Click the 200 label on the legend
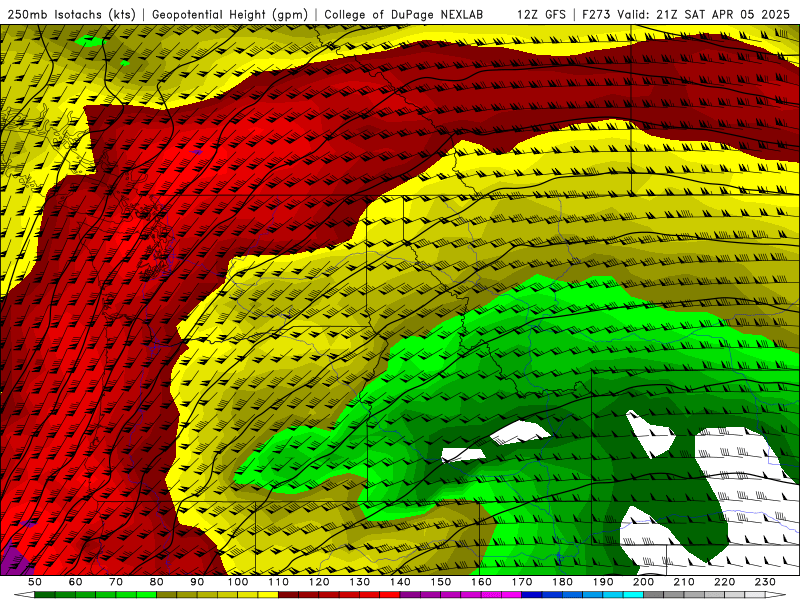Screen dimensions: 800x600 click(643, 582)
